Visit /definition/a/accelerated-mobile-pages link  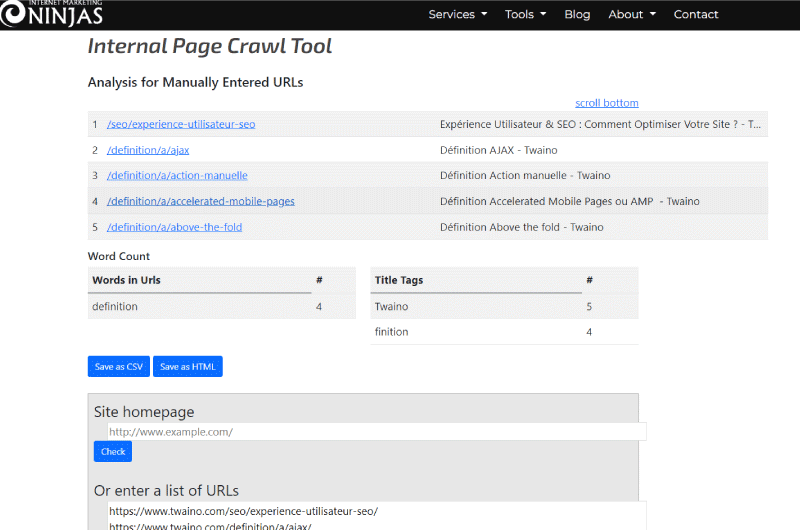pos(201,201)
